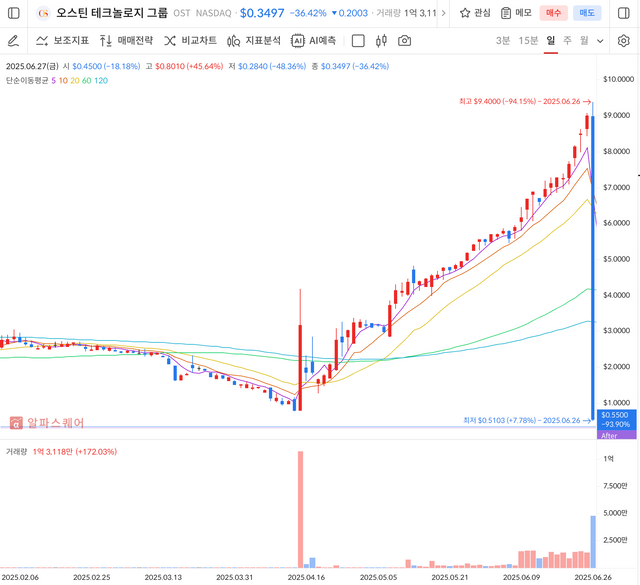The height and width of the screenshot is (585, 640).
Task: Click the $0.5500 -93.90% price tag
Action: (x=616, y=420)
